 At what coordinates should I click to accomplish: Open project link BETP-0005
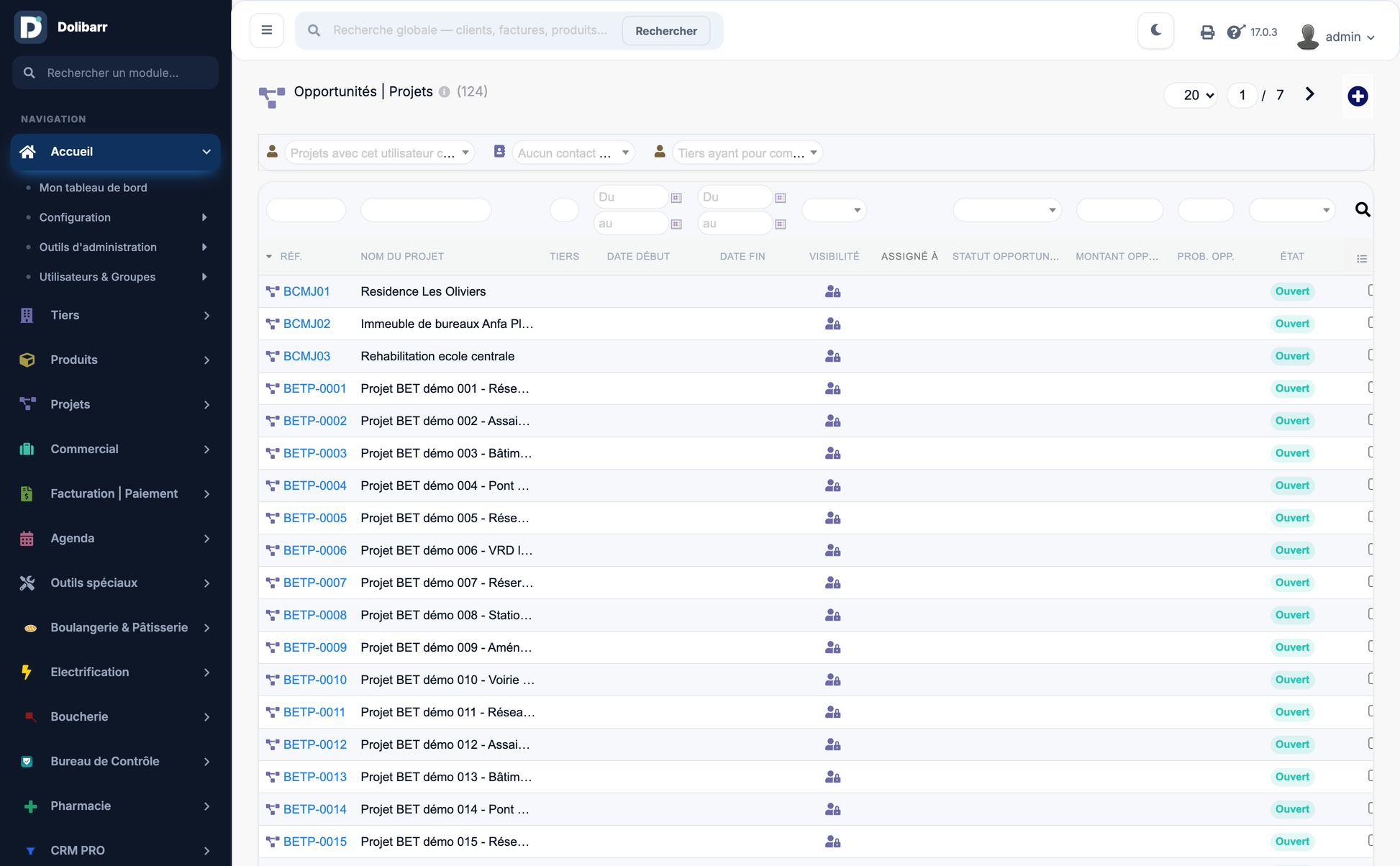click(x=314, y=518)
